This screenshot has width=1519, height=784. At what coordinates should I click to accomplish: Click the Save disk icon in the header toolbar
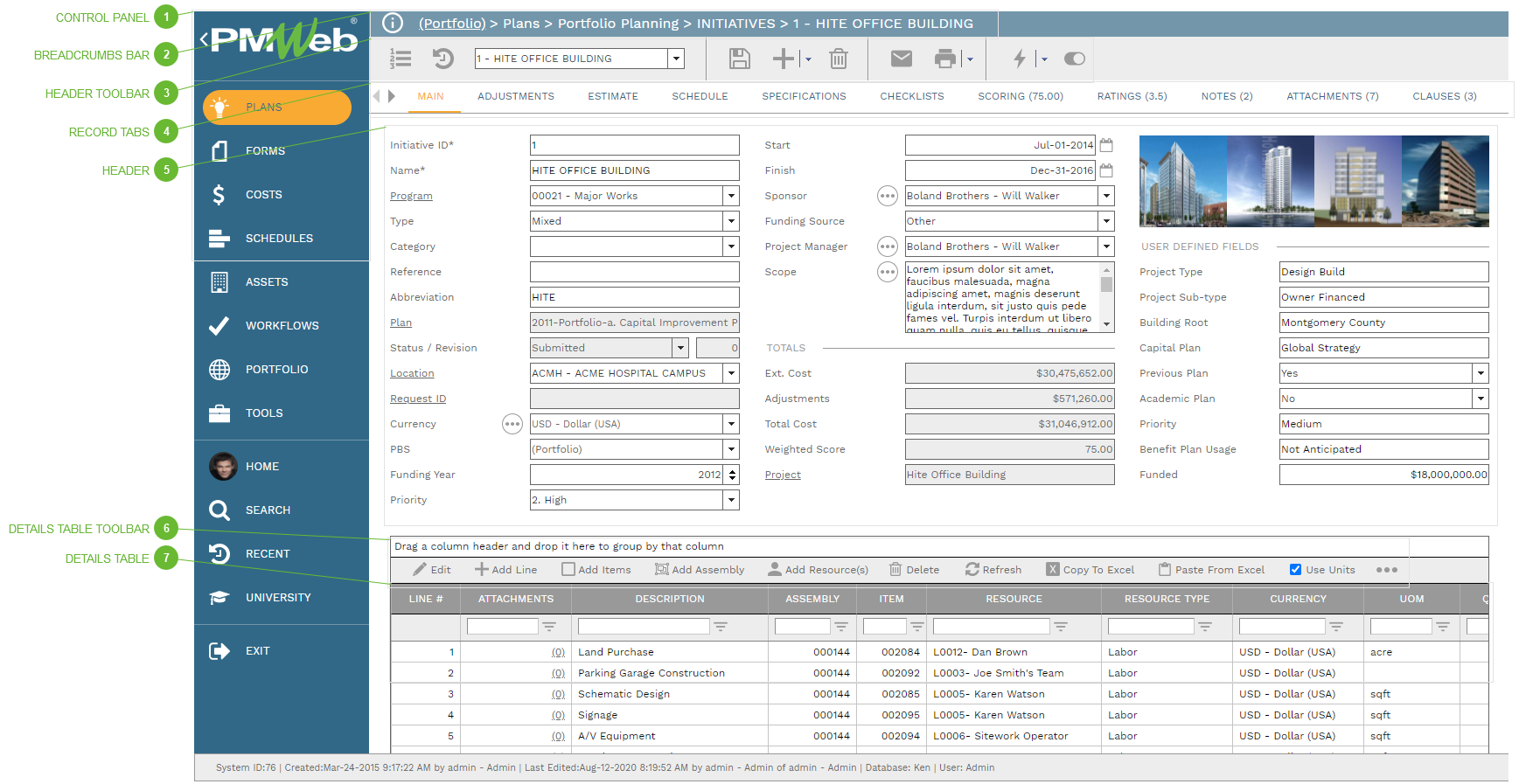point(739,59)
